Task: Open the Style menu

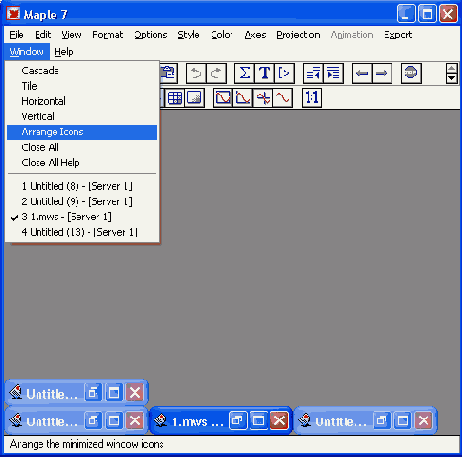Action: click(188, 35)
